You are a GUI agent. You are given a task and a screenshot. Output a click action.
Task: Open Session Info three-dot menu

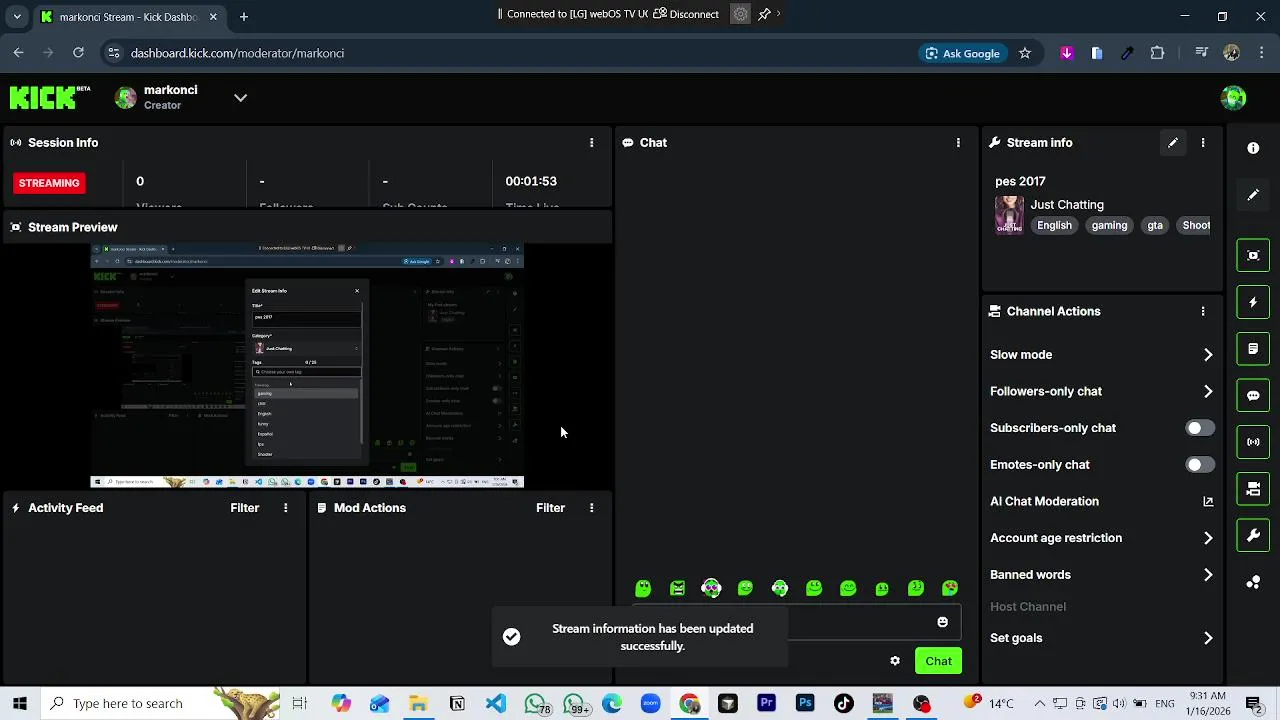[591, 143]
